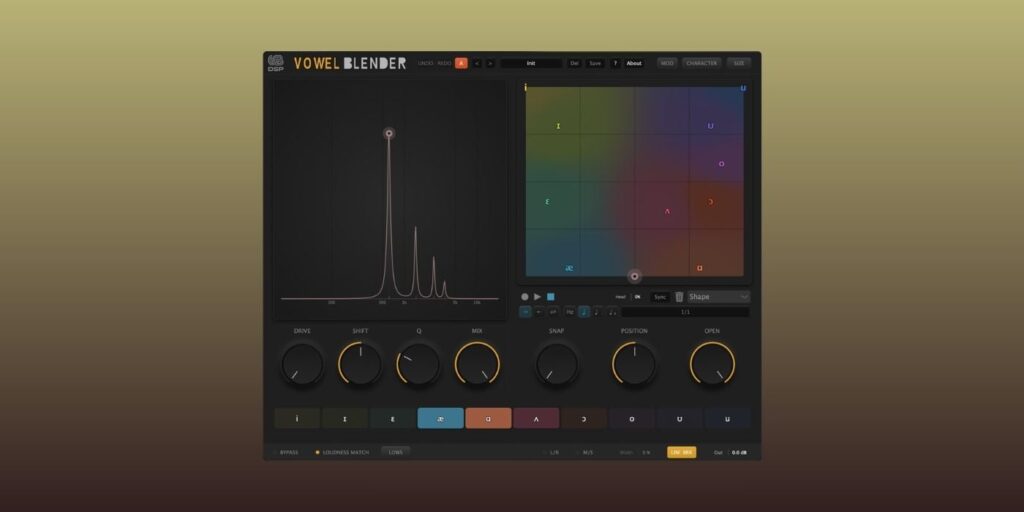This screenshot has height=512, width=1024.
Task: Start recording with the round record button
Action: [524, 296]
